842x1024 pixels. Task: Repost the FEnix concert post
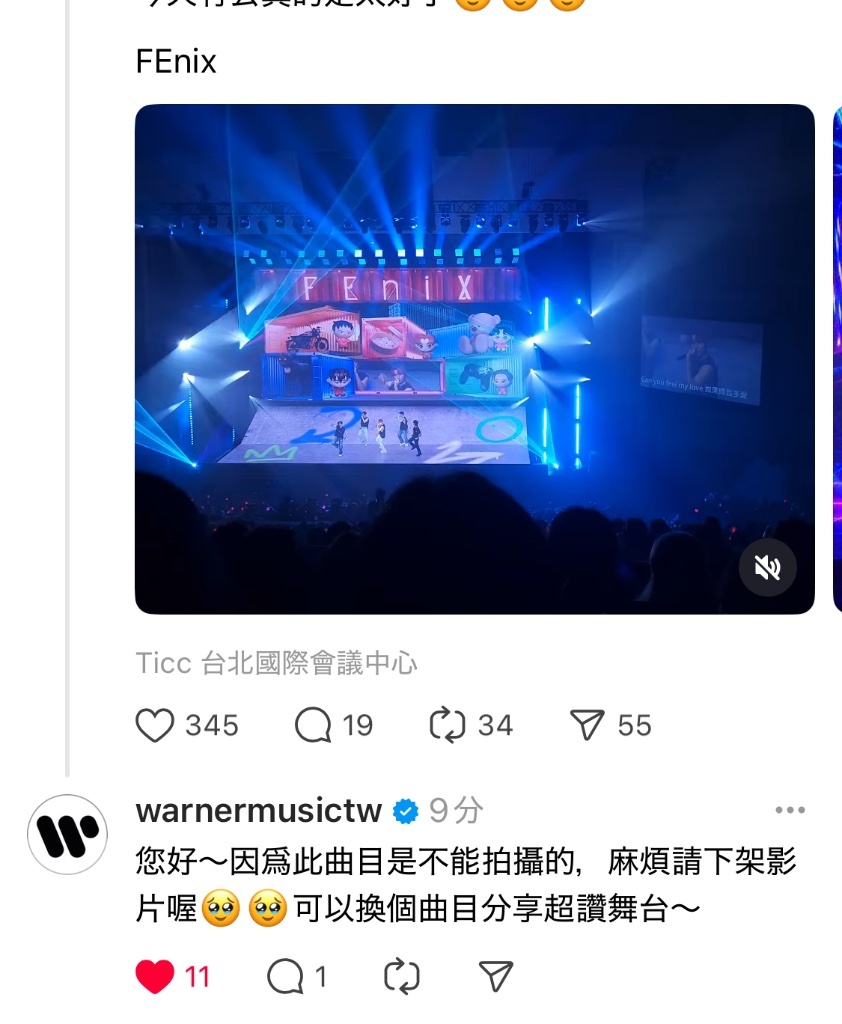447,726
